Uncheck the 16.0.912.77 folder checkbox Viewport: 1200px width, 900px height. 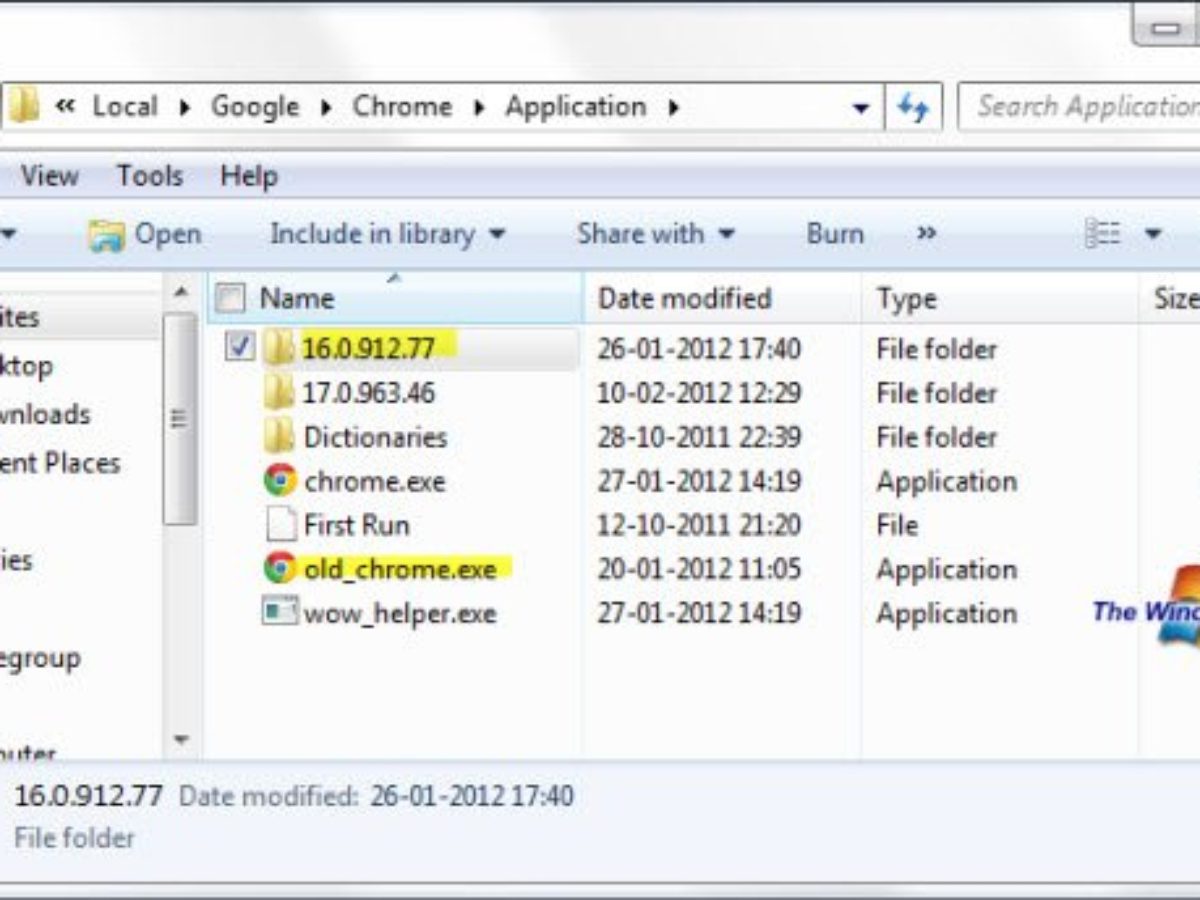[239, 347]
